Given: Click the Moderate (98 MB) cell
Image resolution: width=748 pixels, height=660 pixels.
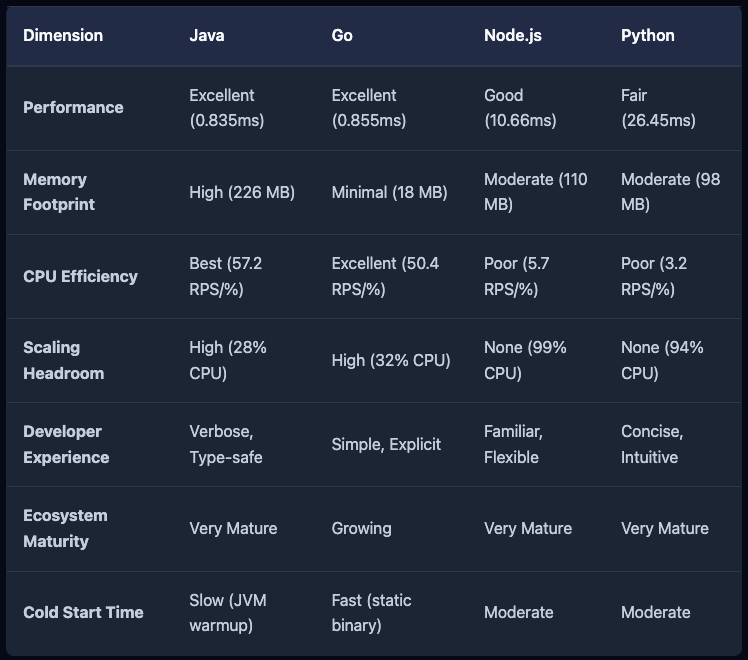Looking at the screenshot, I should tap(670, 192).
